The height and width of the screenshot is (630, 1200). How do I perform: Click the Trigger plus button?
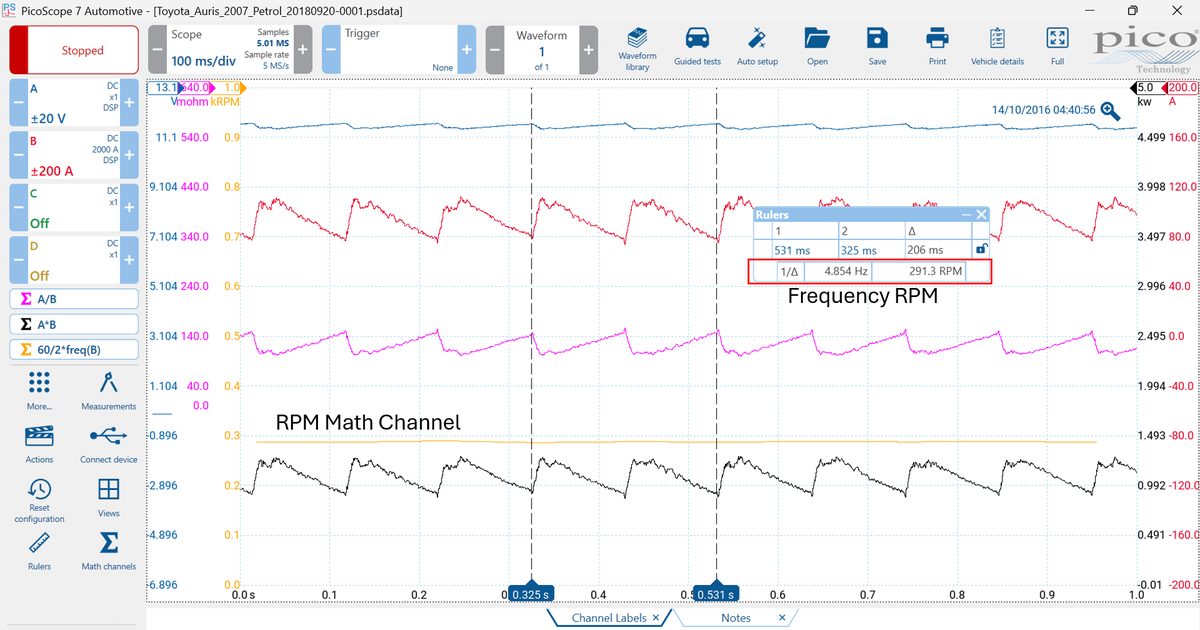467,49
